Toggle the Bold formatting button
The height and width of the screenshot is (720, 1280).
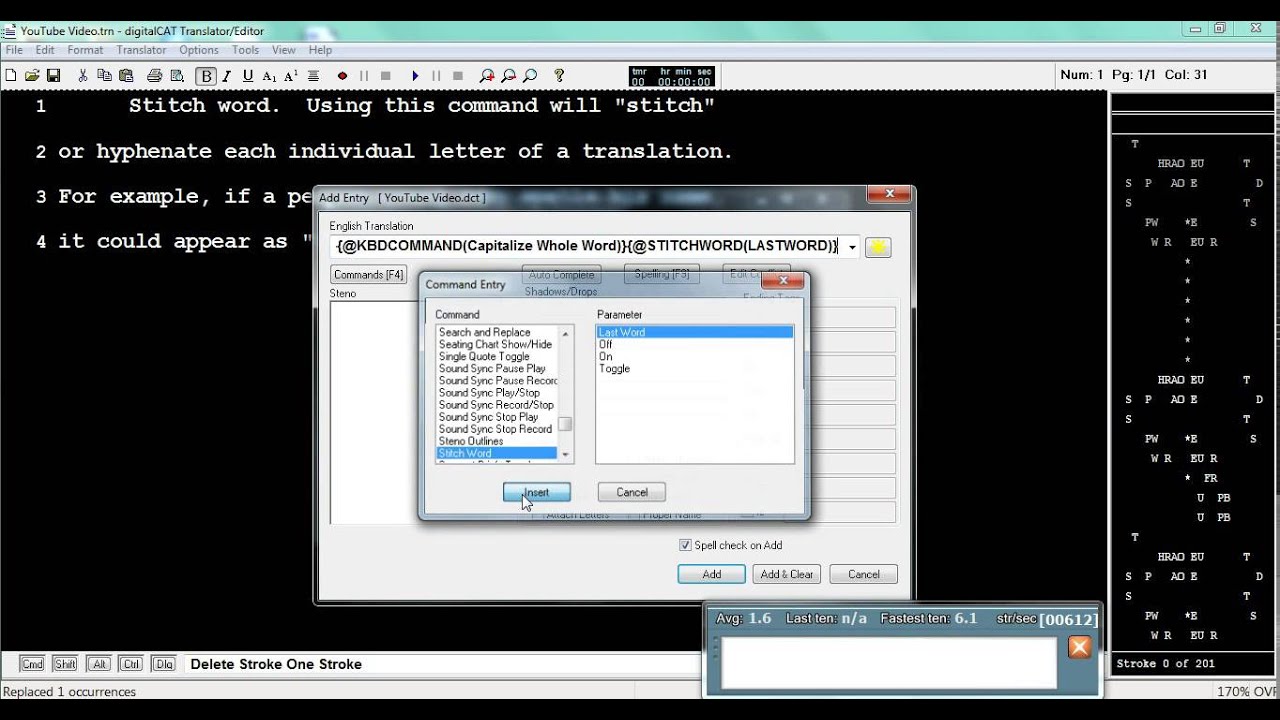tap(206, 76)
